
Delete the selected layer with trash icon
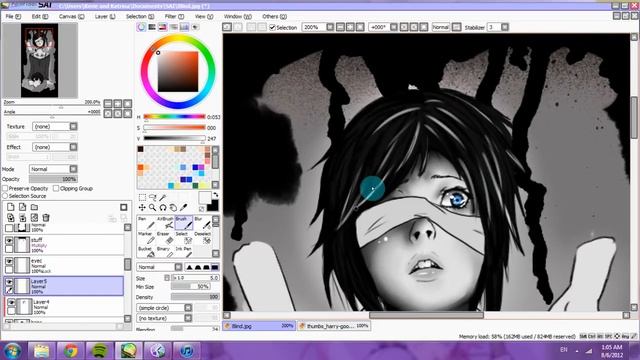(46, 218)
